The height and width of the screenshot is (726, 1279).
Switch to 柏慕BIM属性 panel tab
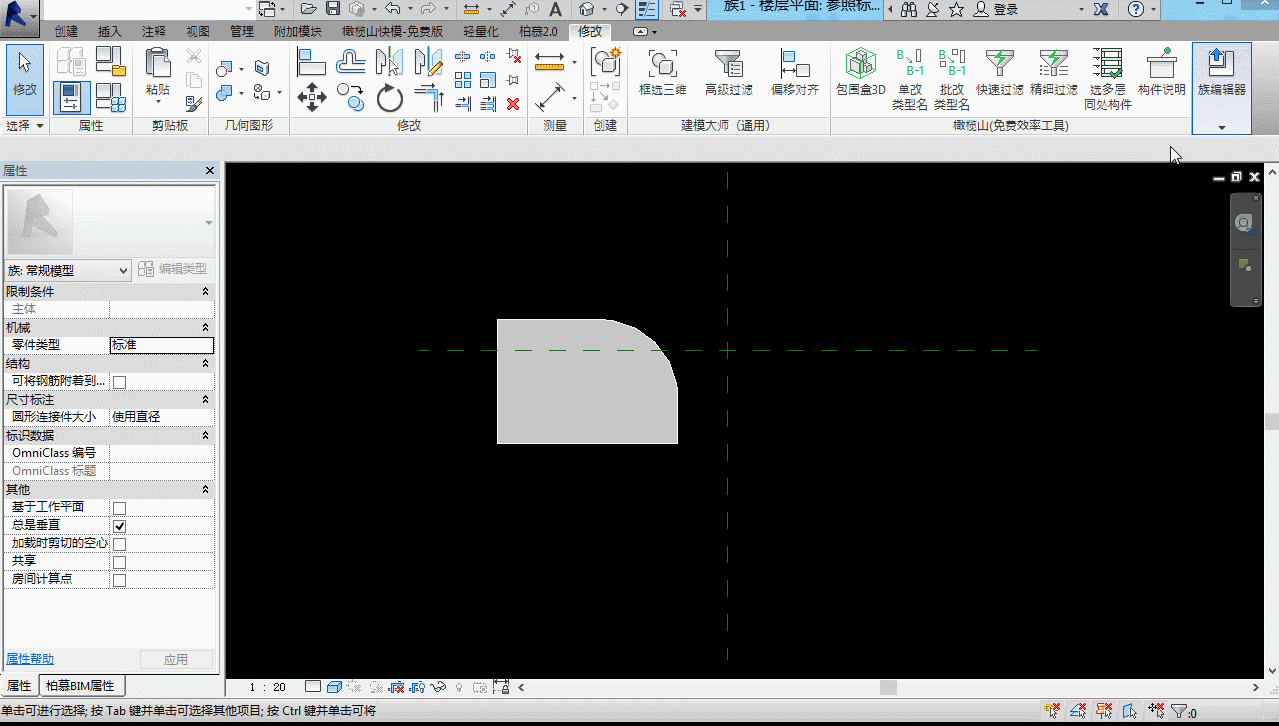coord(81,686)
